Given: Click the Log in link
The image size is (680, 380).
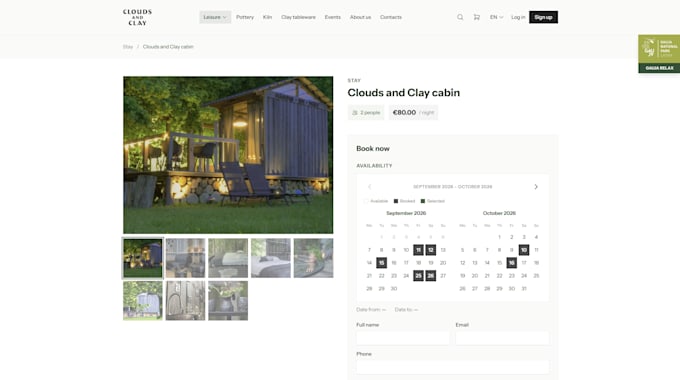Looking at the screenshot, I should tap(518, 17).
